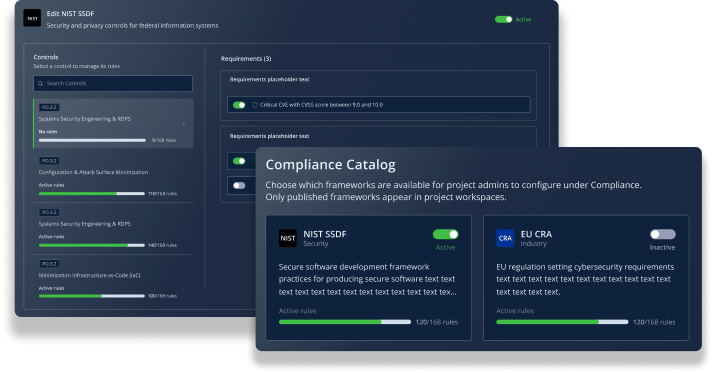
Task: Click the magnifier icon in Search Controls
Action: pos(40,84)
